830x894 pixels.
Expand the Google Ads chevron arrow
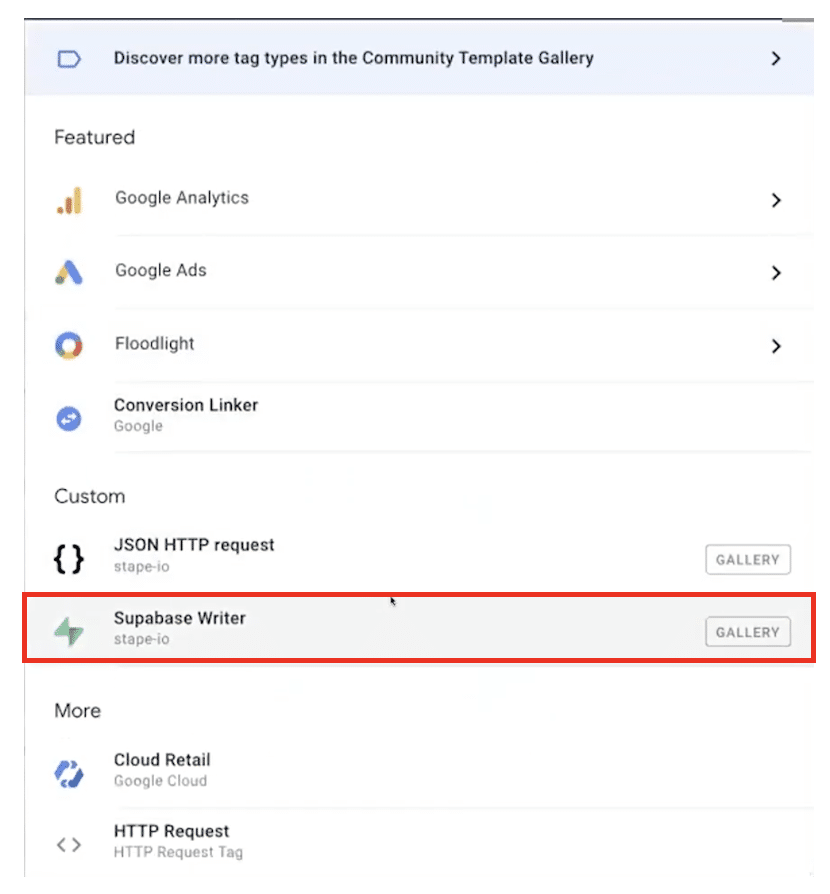(x=776, y=272)
